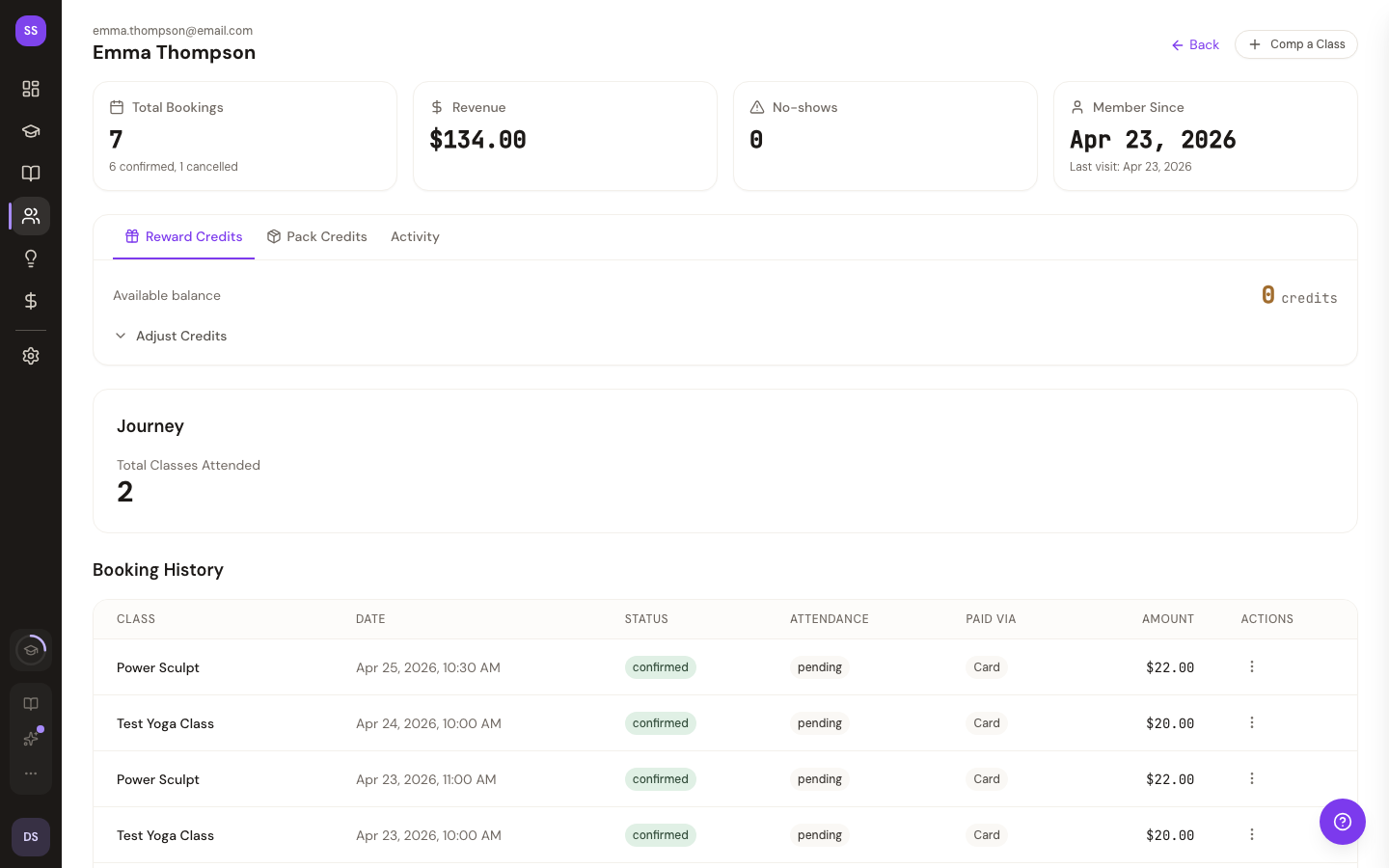The height and width of the screenshot is (868, 1389).
Task: Open the top open-book sidebar icon
Action: [x=31, y=174]
